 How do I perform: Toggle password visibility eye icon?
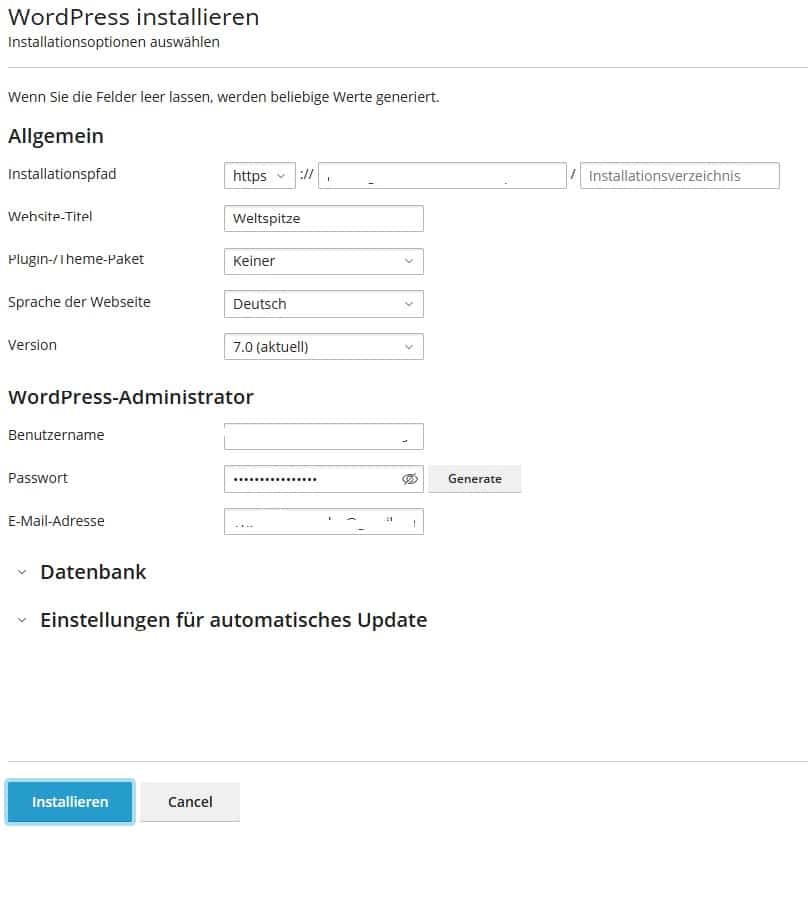410,479
